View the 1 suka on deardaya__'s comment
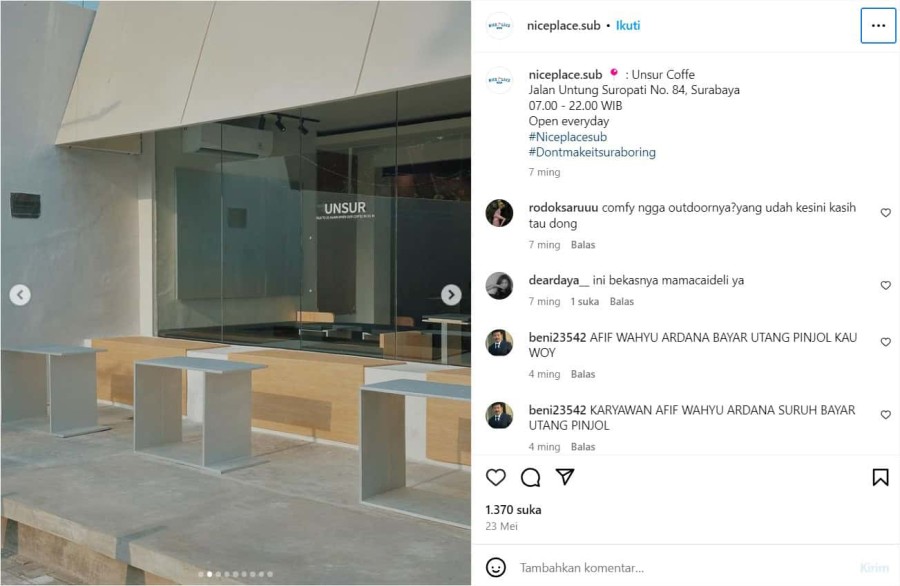The width and height of the screenshot is (900, 586). [x=584, y=301]
